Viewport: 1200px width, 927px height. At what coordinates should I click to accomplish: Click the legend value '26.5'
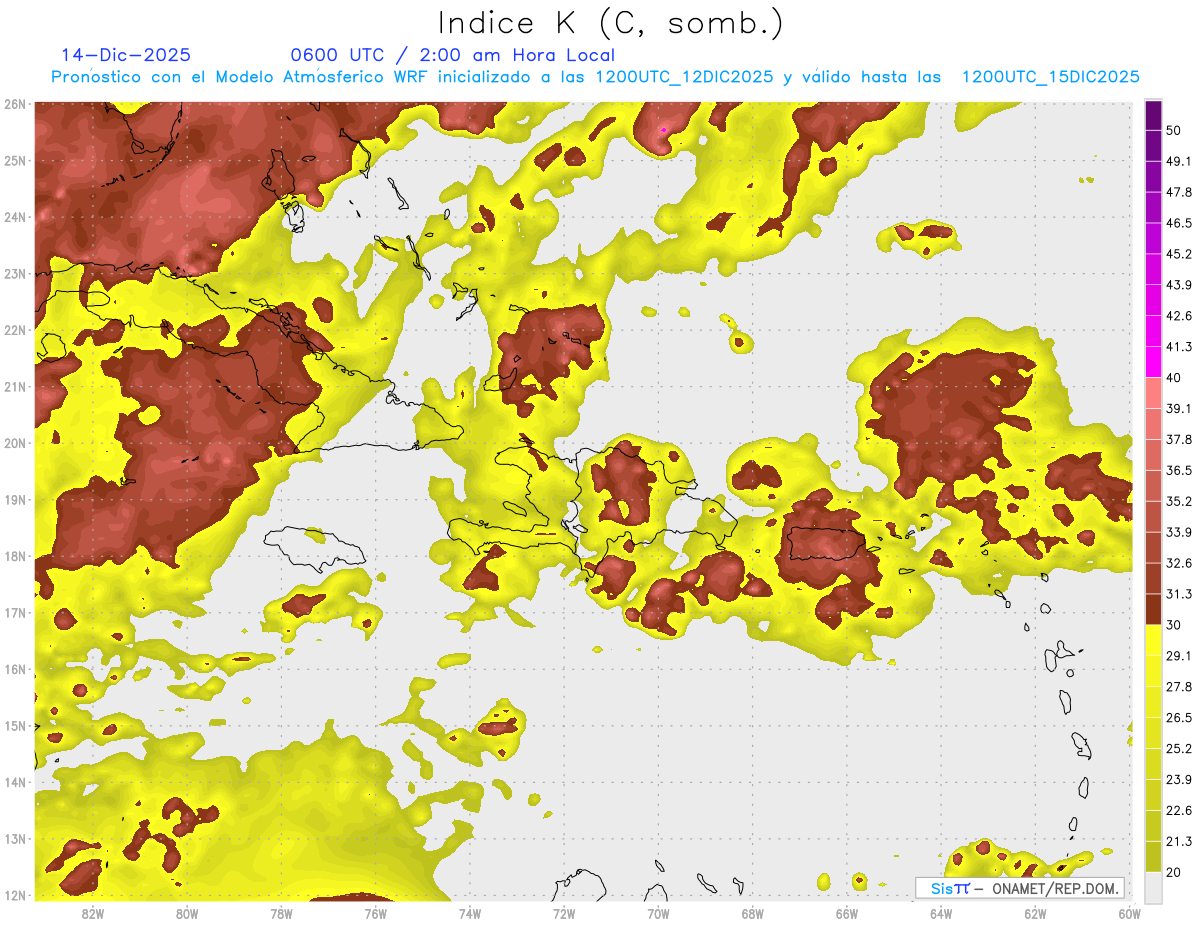click(x=1179, y=717)
